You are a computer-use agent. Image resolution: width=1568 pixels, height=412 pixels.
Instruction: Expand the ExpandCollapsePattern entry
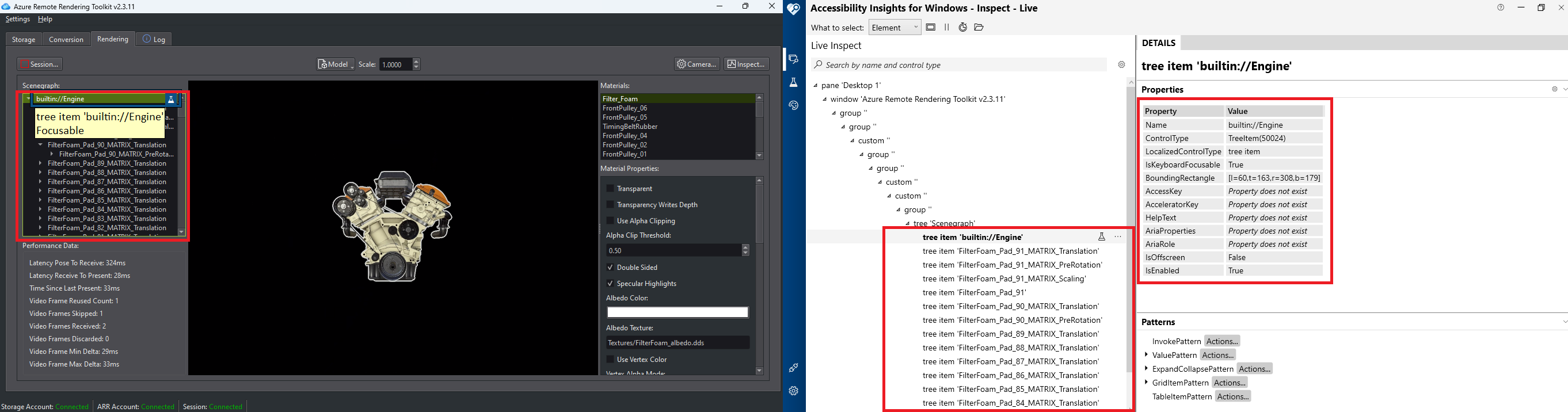click(x=1146, y=369)
